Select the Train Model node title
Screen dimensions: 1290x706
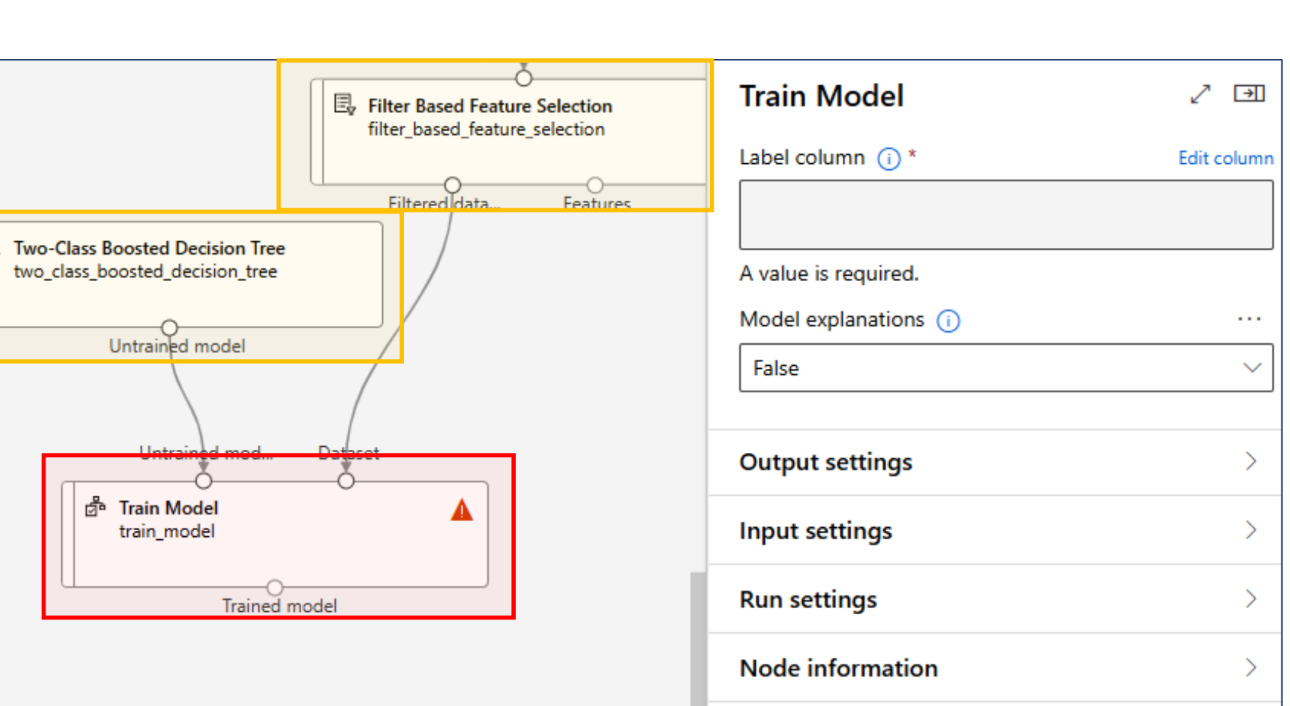tap(168, 508)
